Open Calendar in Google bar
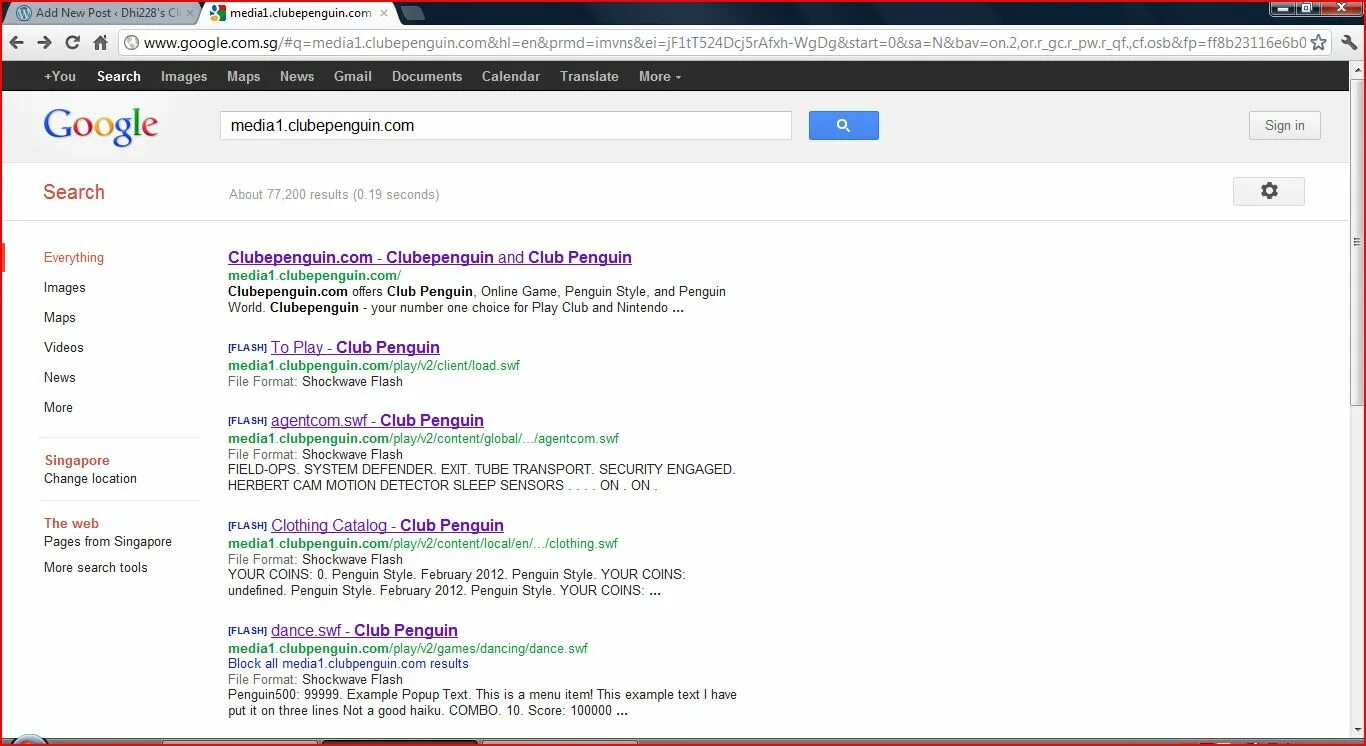 [511, 76]
